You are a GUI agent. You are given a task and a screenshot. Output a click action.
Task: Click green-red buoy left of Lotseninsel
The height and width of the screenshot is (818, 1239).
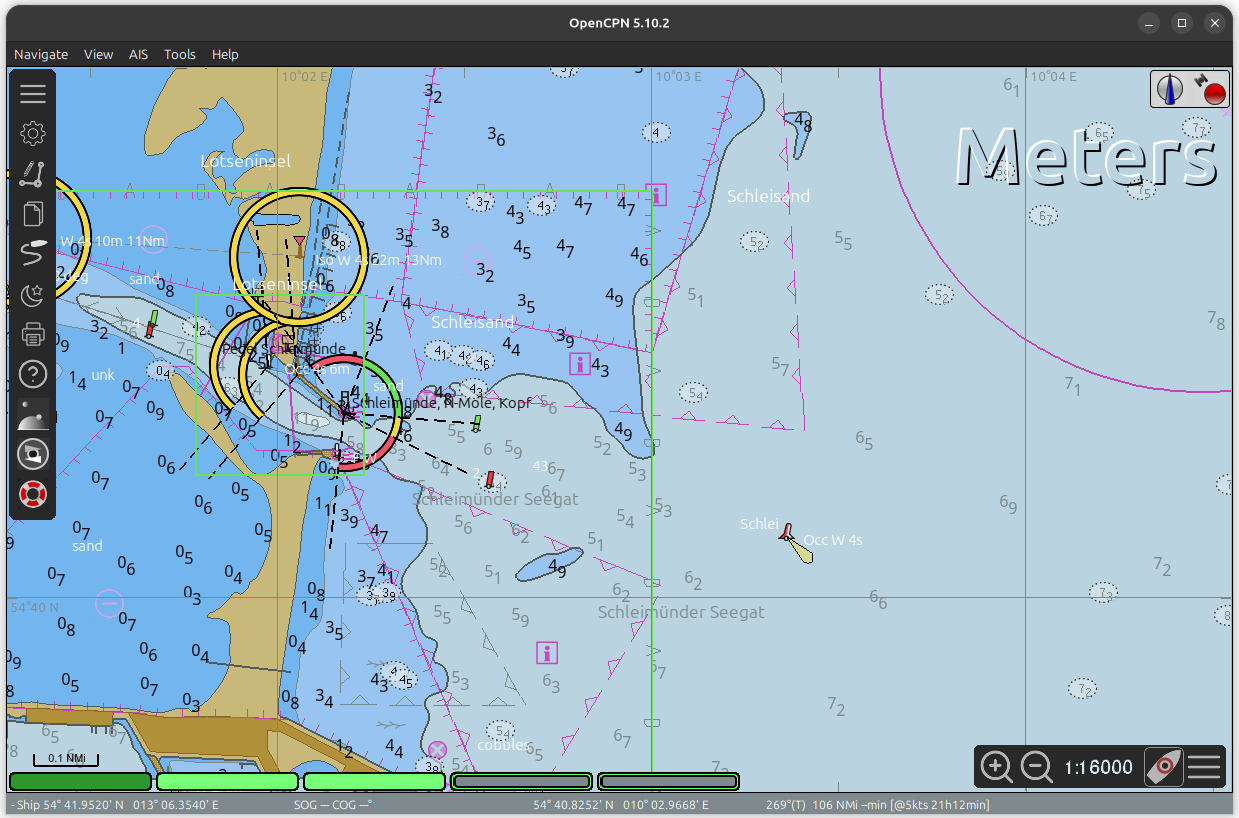point(151,324)
